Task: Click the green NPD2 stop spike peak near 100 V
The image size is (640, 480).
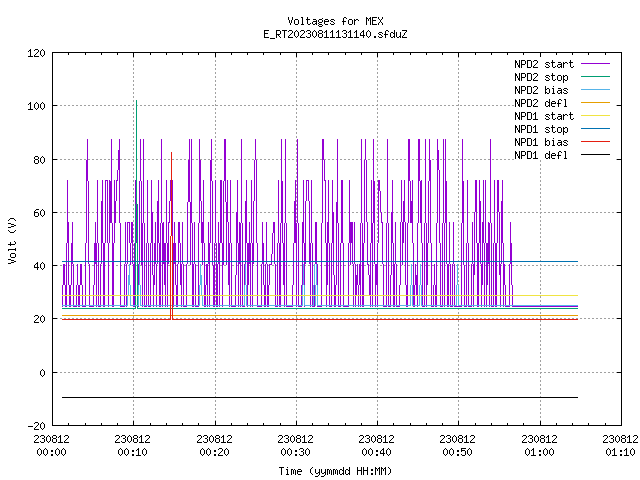Action: 136,101
